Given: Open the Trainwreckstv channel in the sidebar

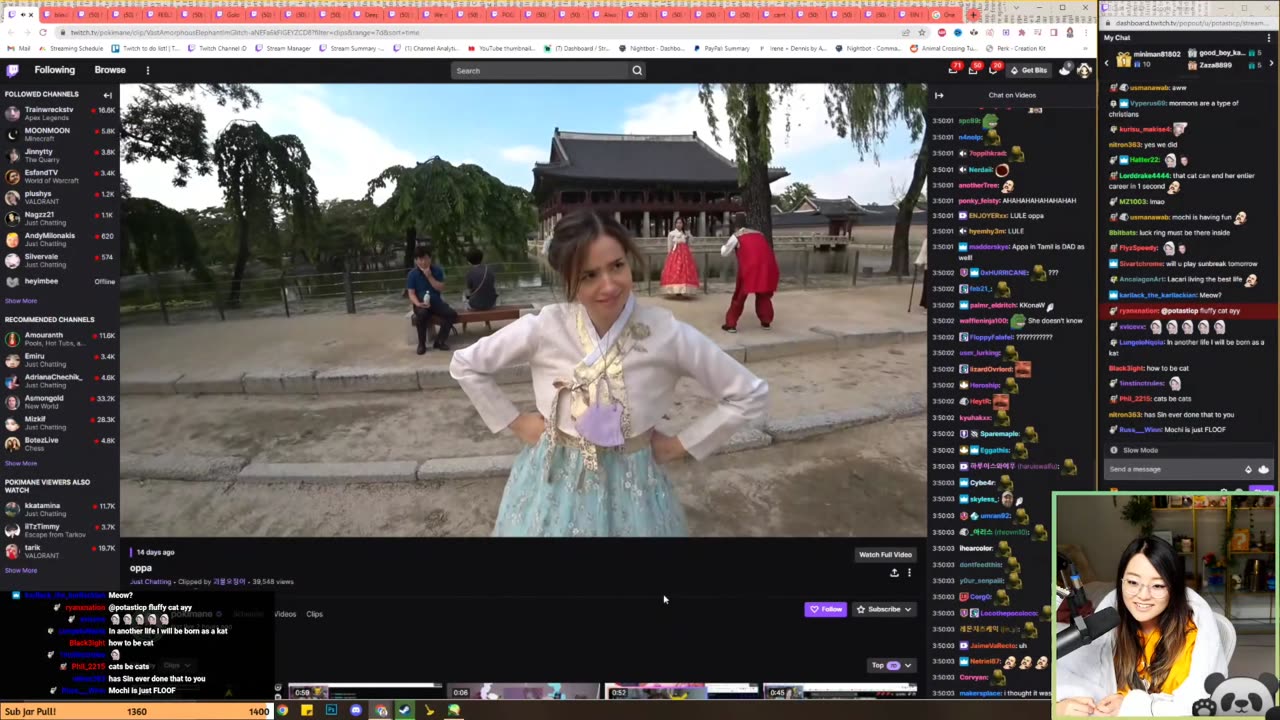Looking at the screenshot, I should [x=58, y=113].
